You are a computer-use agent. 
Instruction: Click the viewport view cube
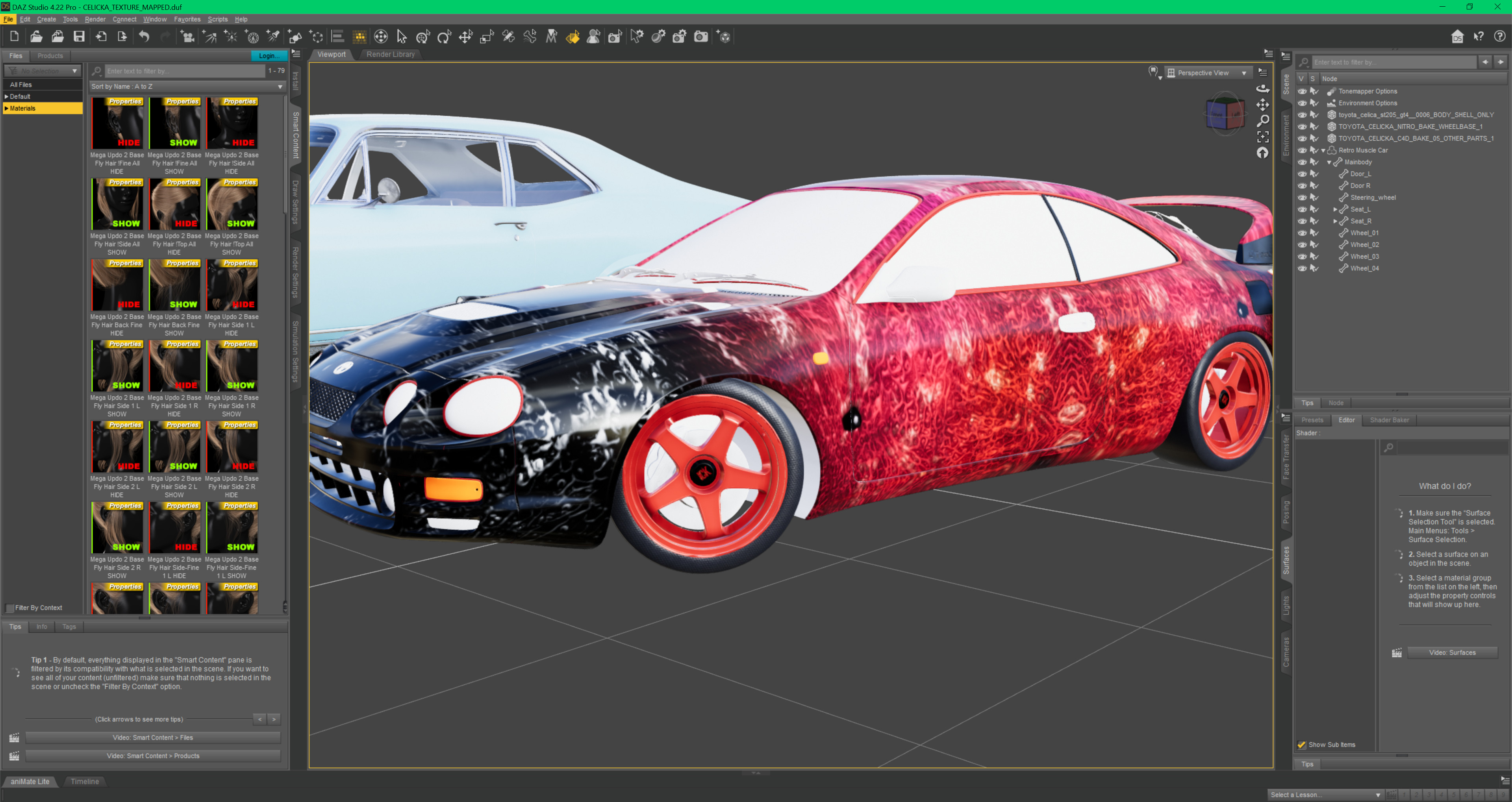(1226, 115)
